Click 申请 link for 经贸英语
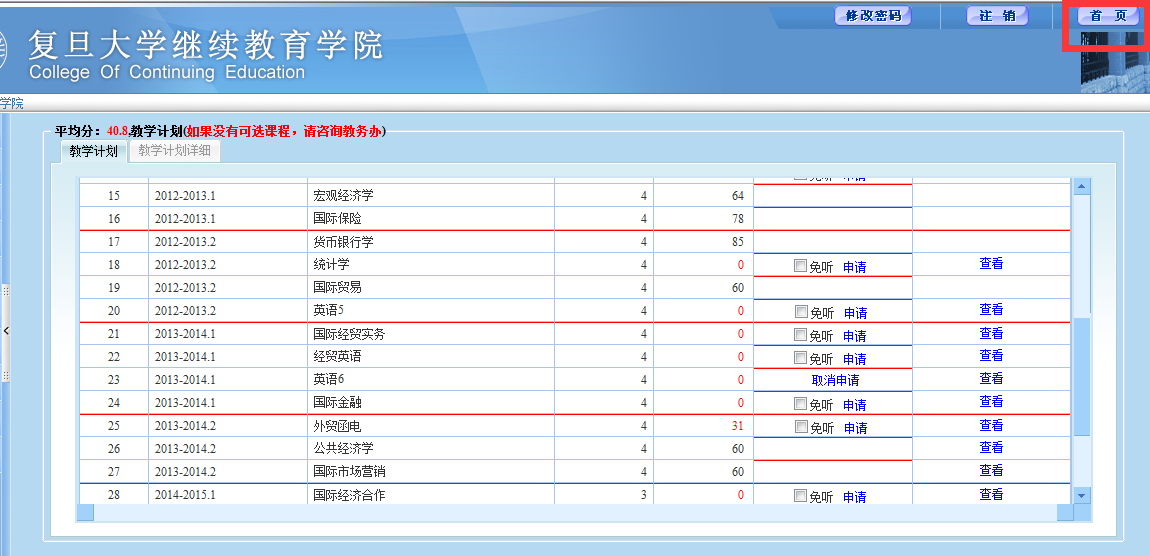The width and height of the screenshot is (1150, 556). pos(854,359)
